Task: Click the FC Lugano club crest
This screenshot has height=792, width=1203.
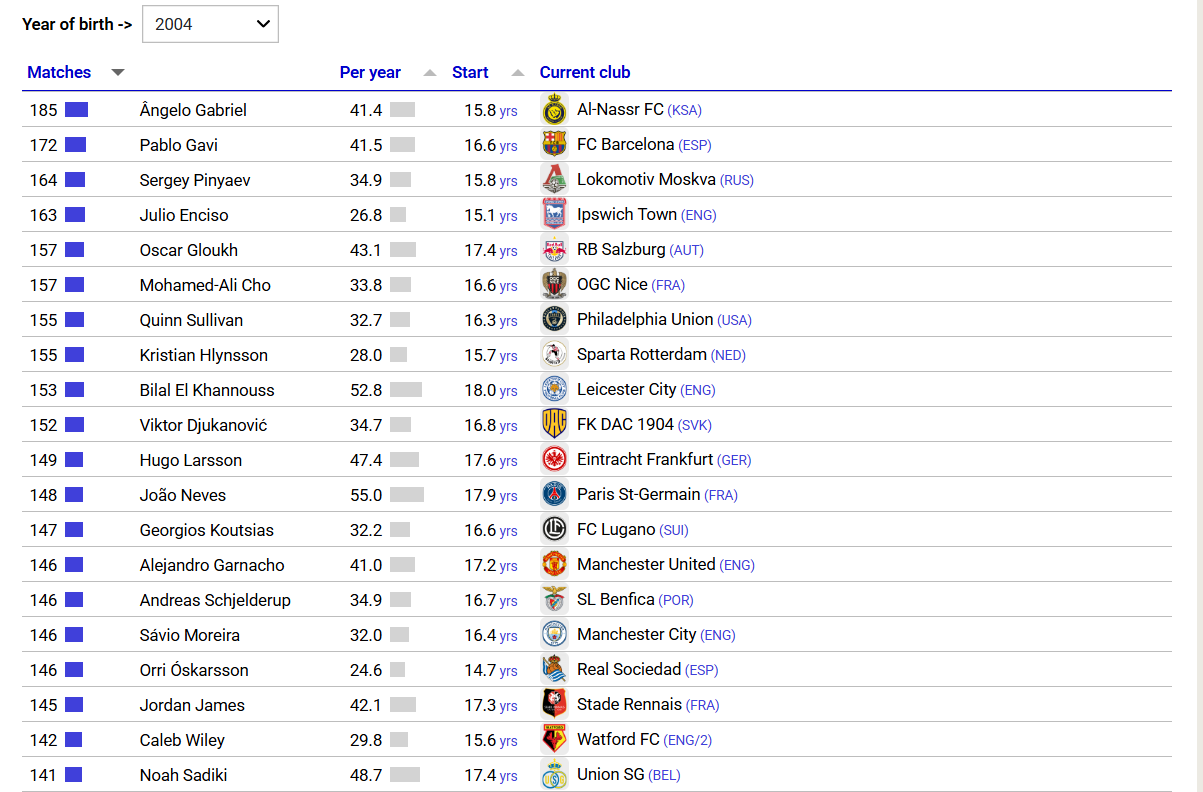Action: pos(554,530)
